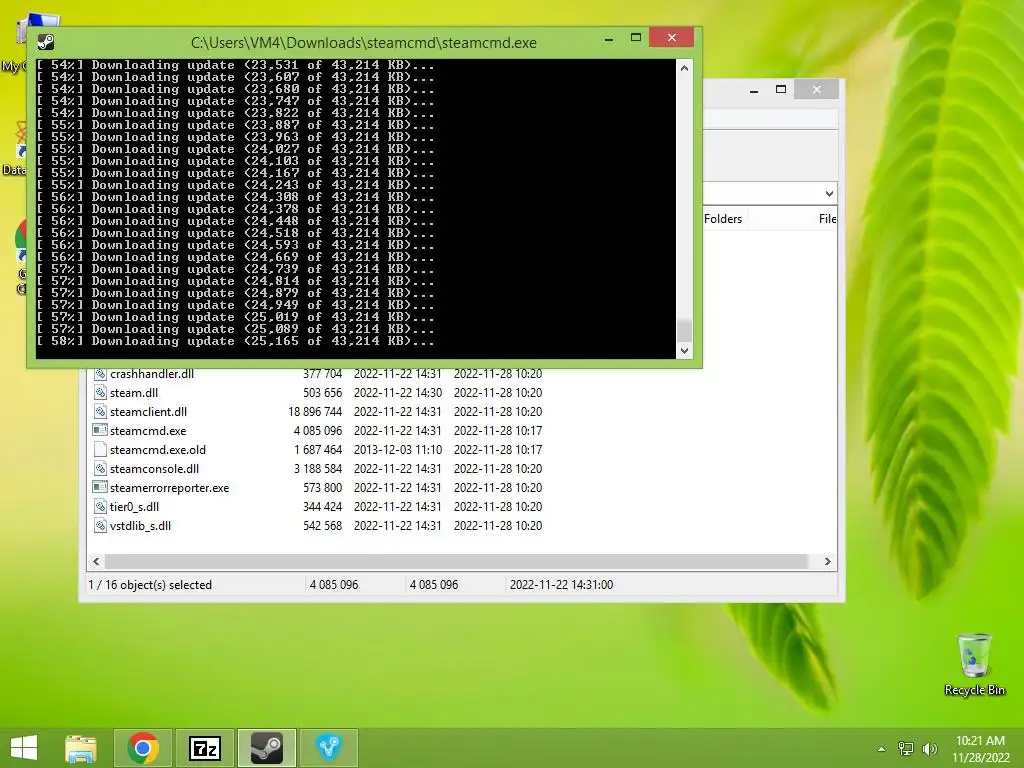Image resolution: width=1024 pixels, height=768 pixels.
Task: Click the modified date 2013-12-03 11:10
Action: (x=398, y=450)
